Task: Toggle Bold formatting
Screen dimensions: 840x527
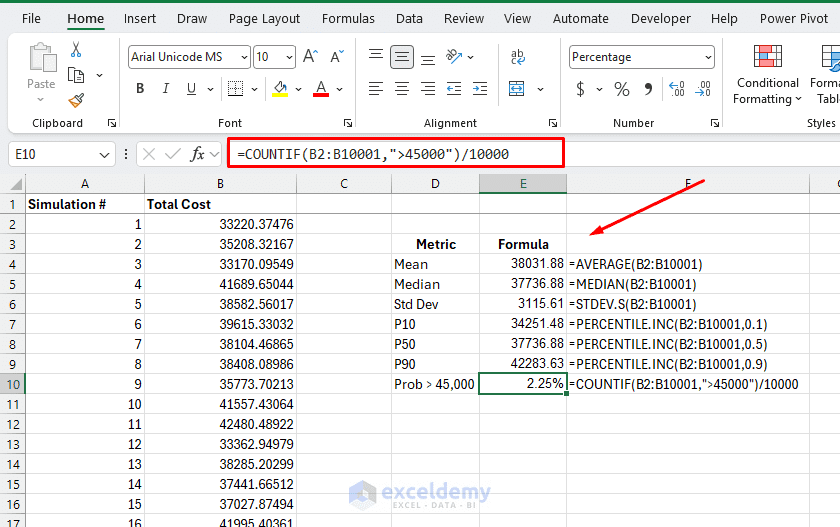Action: tap(140, 88)
